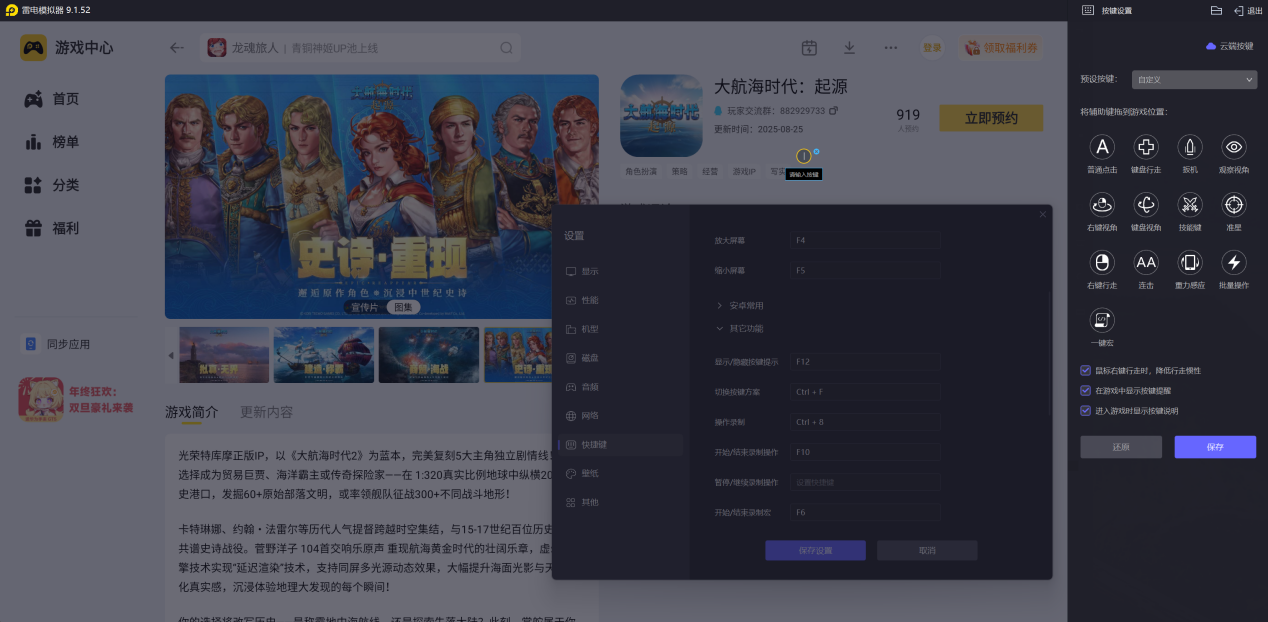Click the 保存设置 button

click(815, 550)
